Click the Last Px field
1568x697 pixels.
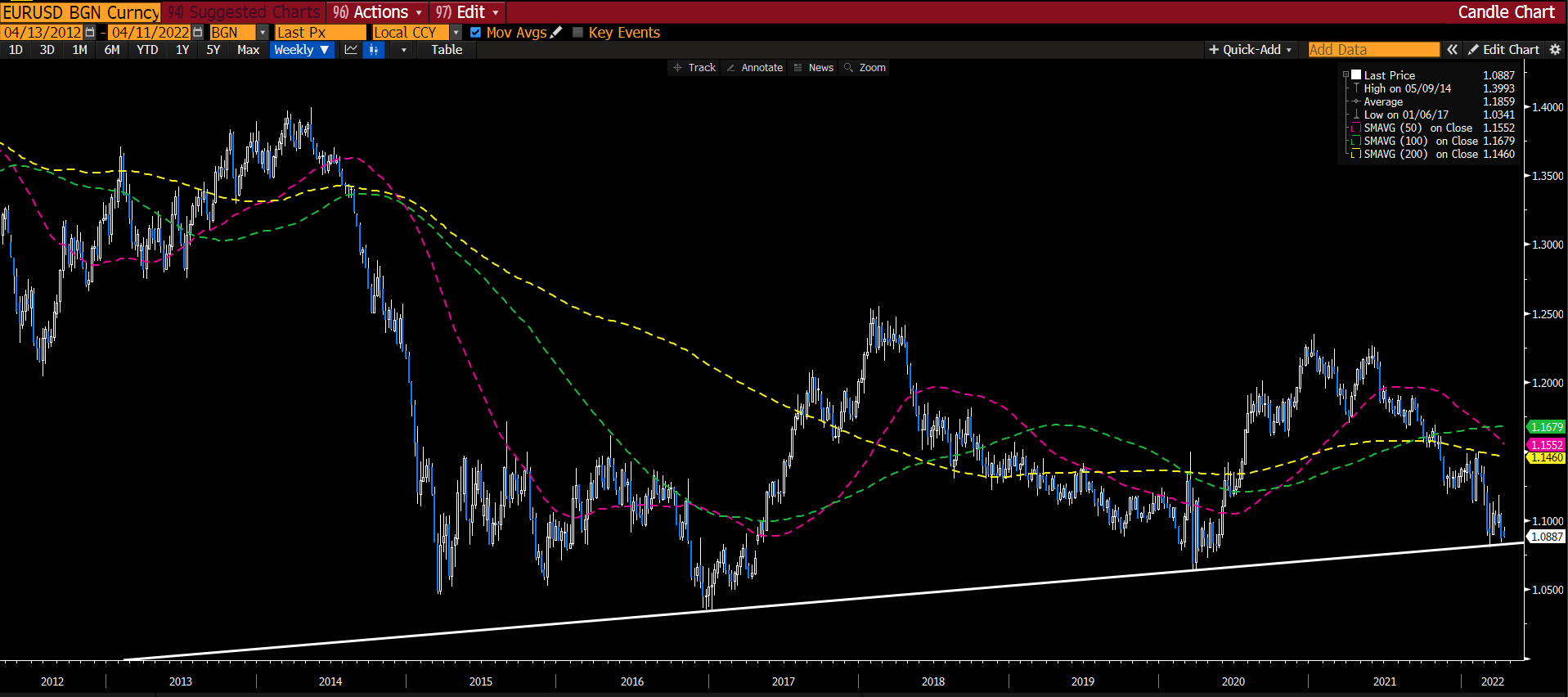click(320, 33)
